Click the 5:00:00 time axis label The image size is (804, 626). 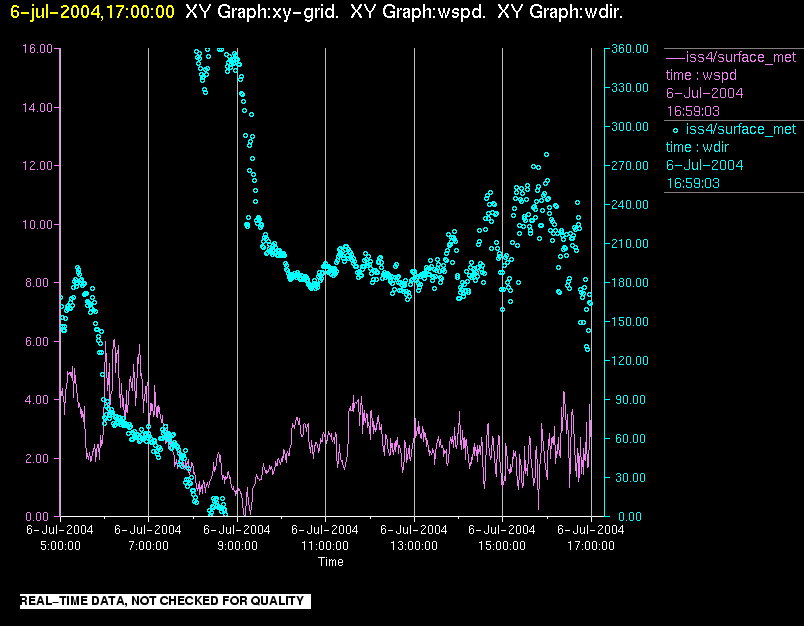(60, 546)
